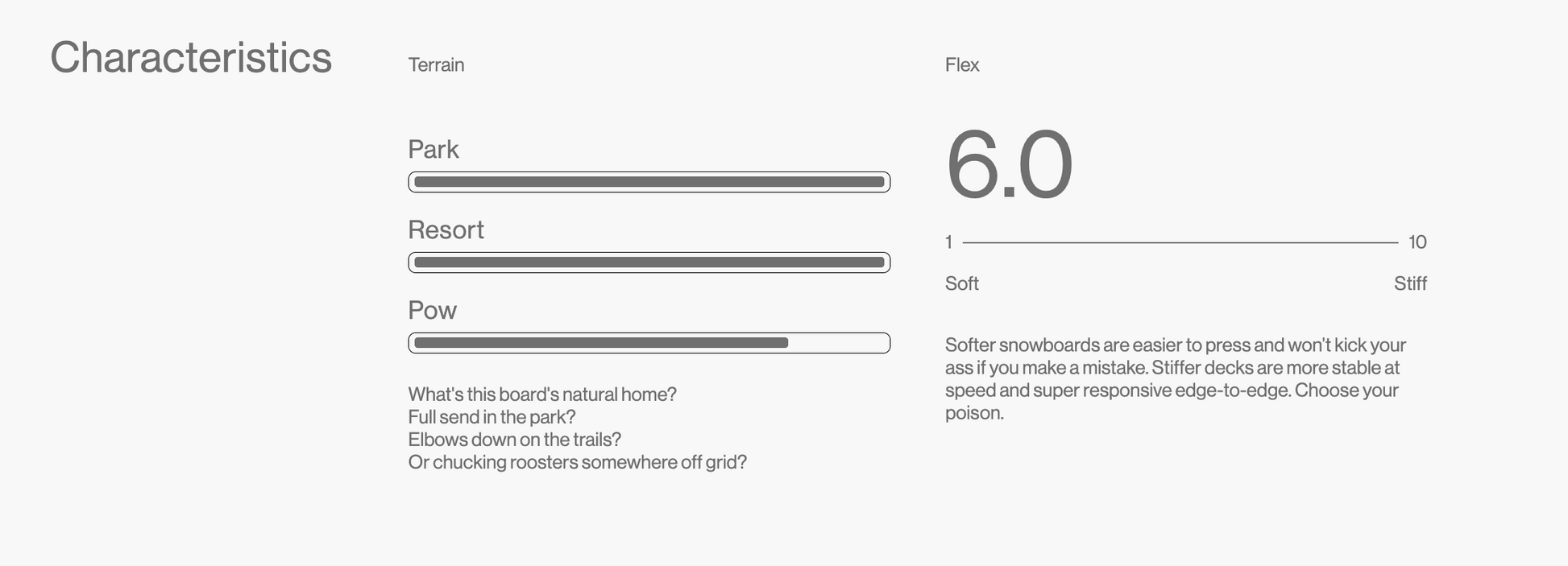This screenshot has height=566, width=1568.
Task: Click the Pow terrain label
Action: pyautogui.click(x=433, y=311)
